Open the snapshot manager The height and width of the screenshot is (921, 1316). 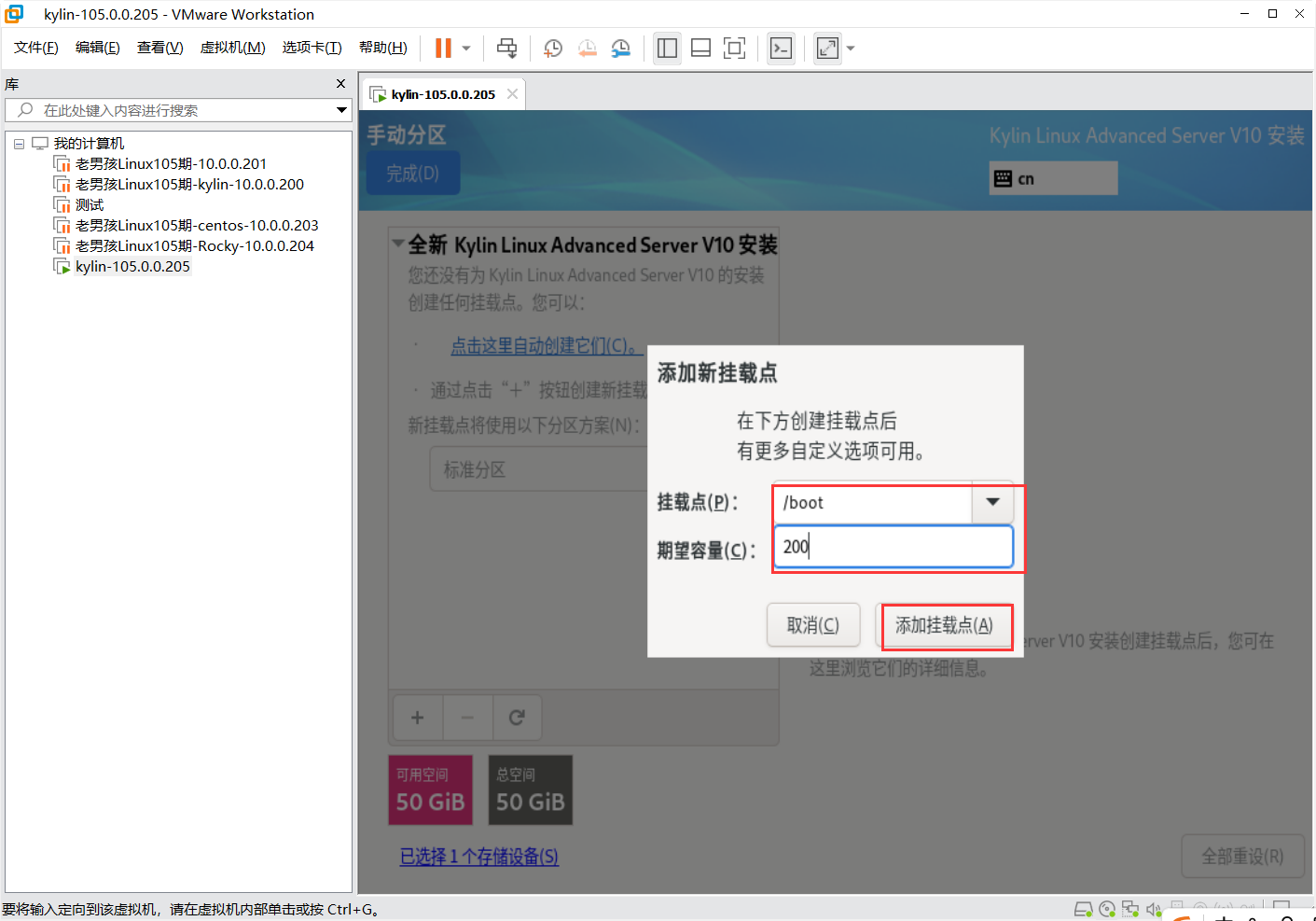pyautogui.click(x=621, y=49)
